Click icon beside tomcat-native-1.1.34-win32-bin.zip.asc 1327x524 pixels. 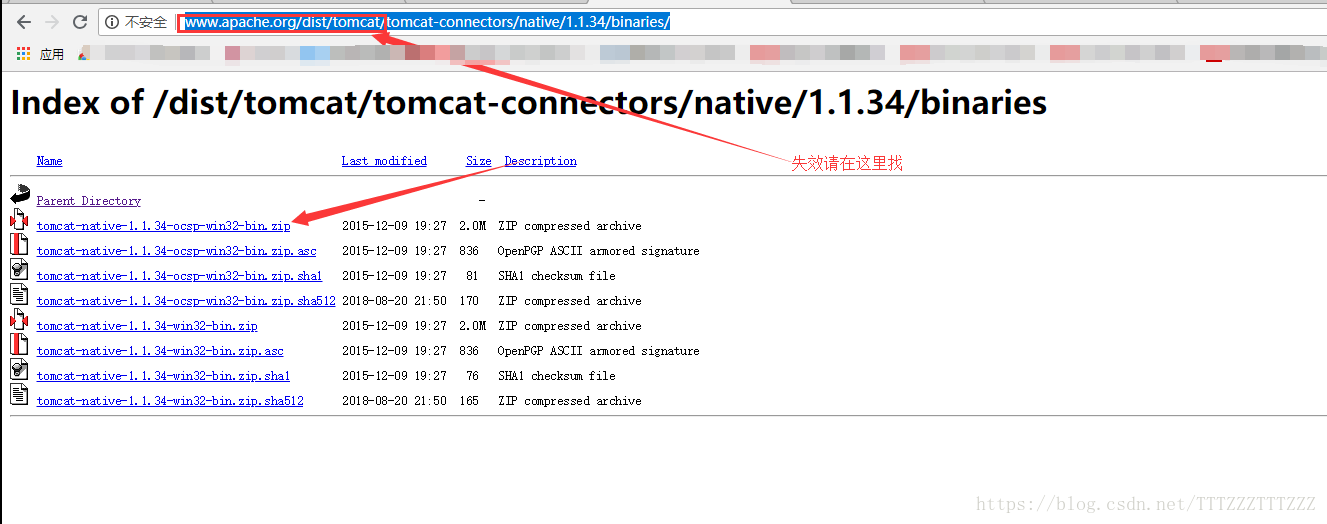pyautogui.click(x=19, y=345)
